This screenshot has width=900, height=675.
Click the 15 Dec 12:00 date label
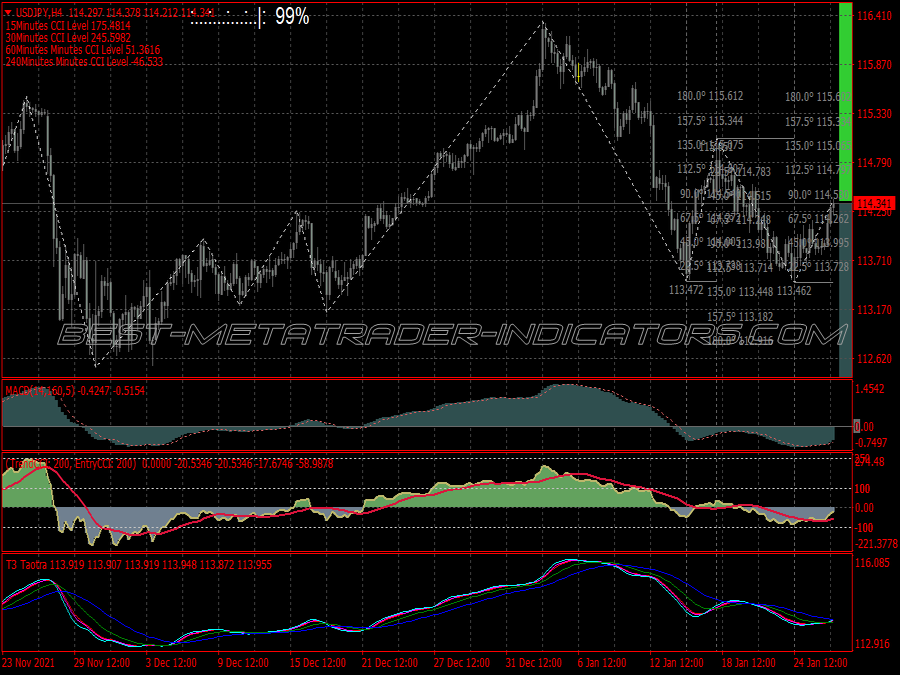click(318, 662)
